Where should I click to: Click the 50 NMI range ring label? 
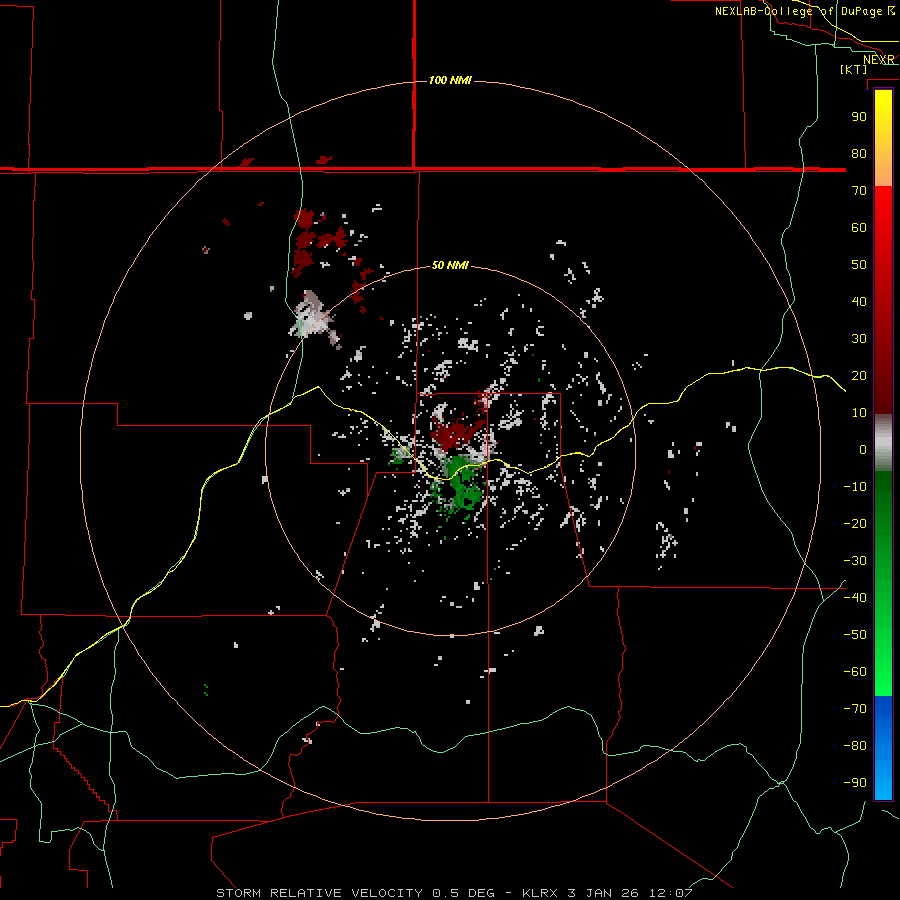click(x=450, y=265)
